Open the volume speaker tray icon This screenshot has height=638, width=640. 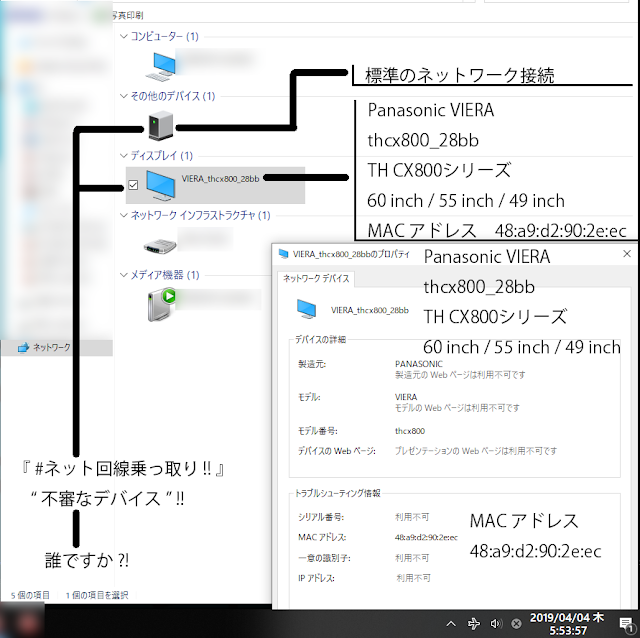click(496, 623)
